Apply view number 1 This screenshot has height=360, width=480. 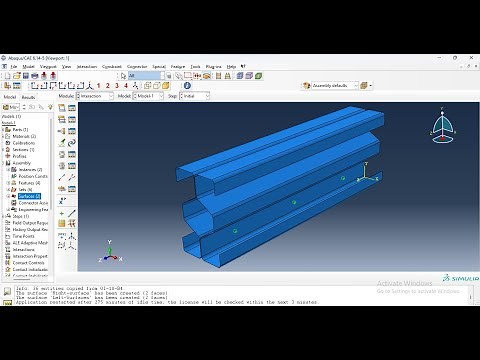[x=99, y=86]
